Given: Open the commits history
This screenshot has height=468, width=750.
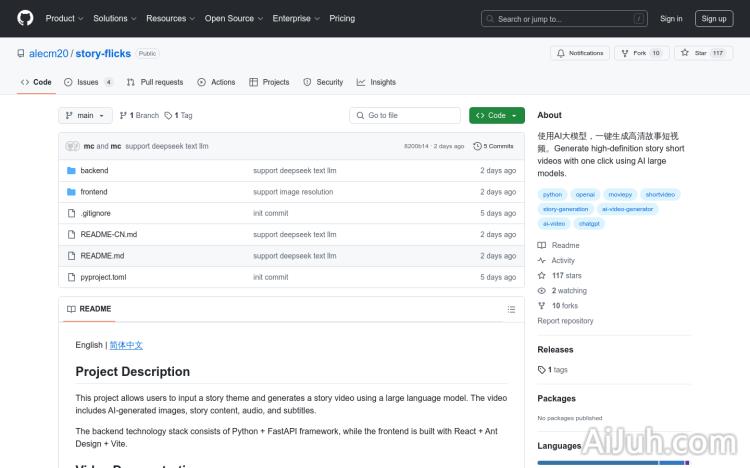Looking at the screenshot, I should coord(495,146).
